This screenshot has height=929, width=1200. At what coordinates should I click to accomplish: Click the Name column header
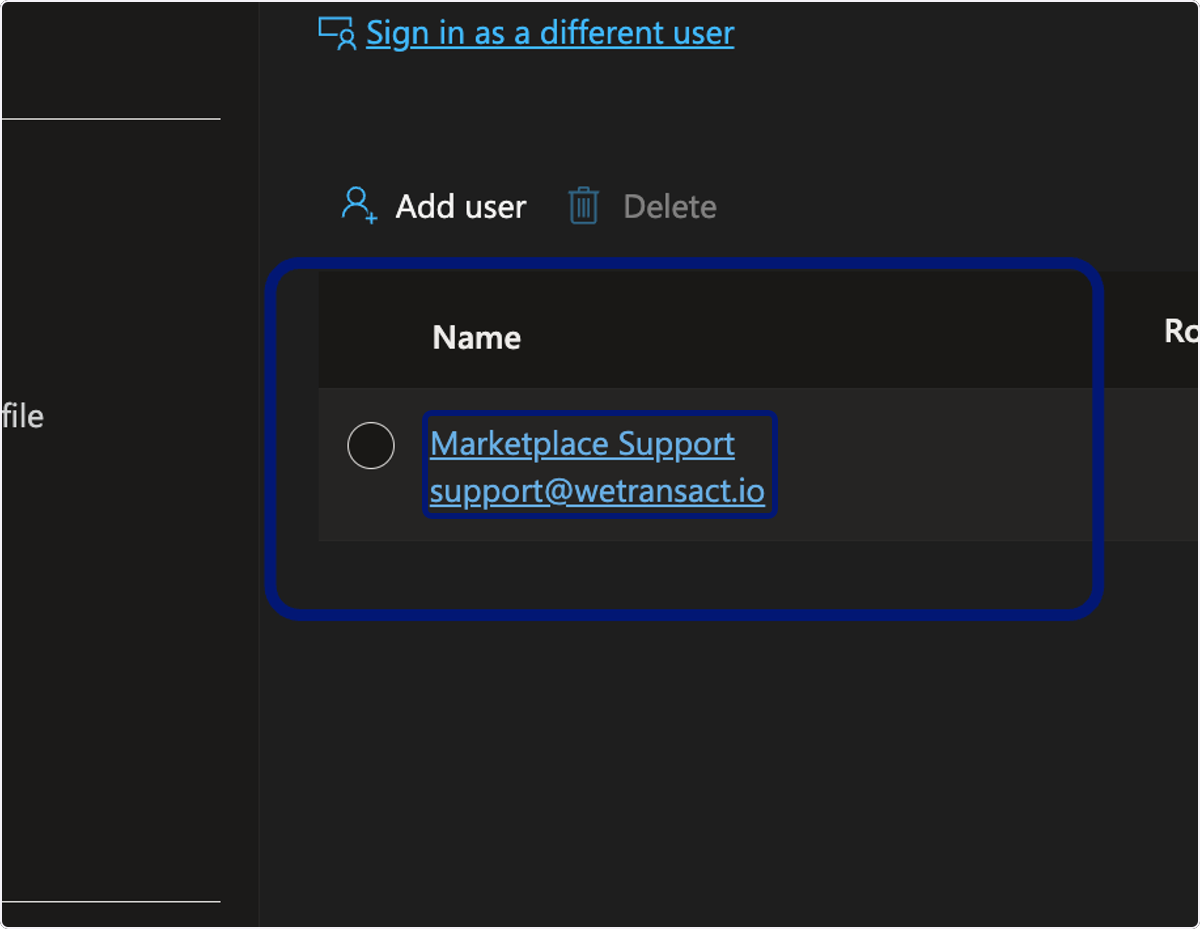tap(476, 337)
